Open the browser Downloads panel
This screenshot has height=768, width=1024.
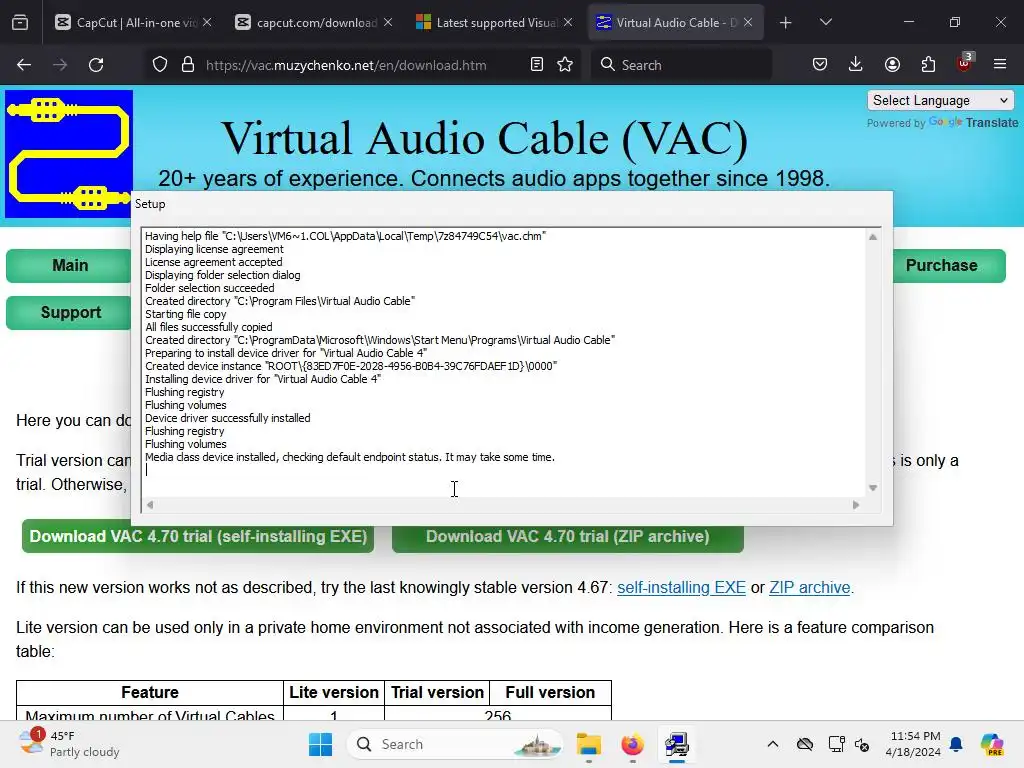(856, 65)
